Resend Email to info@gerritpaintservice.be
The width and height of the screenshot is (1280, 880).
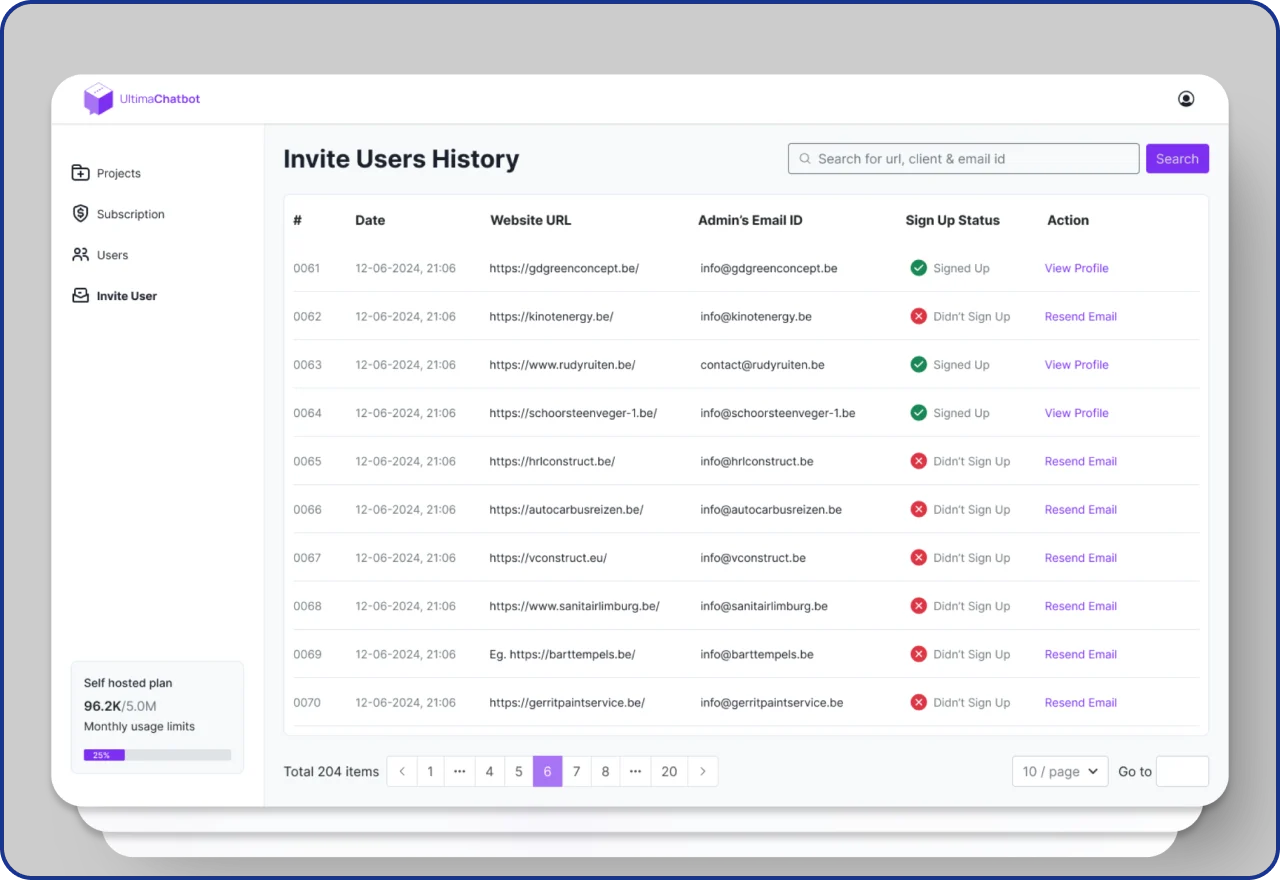[x=1080, y=703]
